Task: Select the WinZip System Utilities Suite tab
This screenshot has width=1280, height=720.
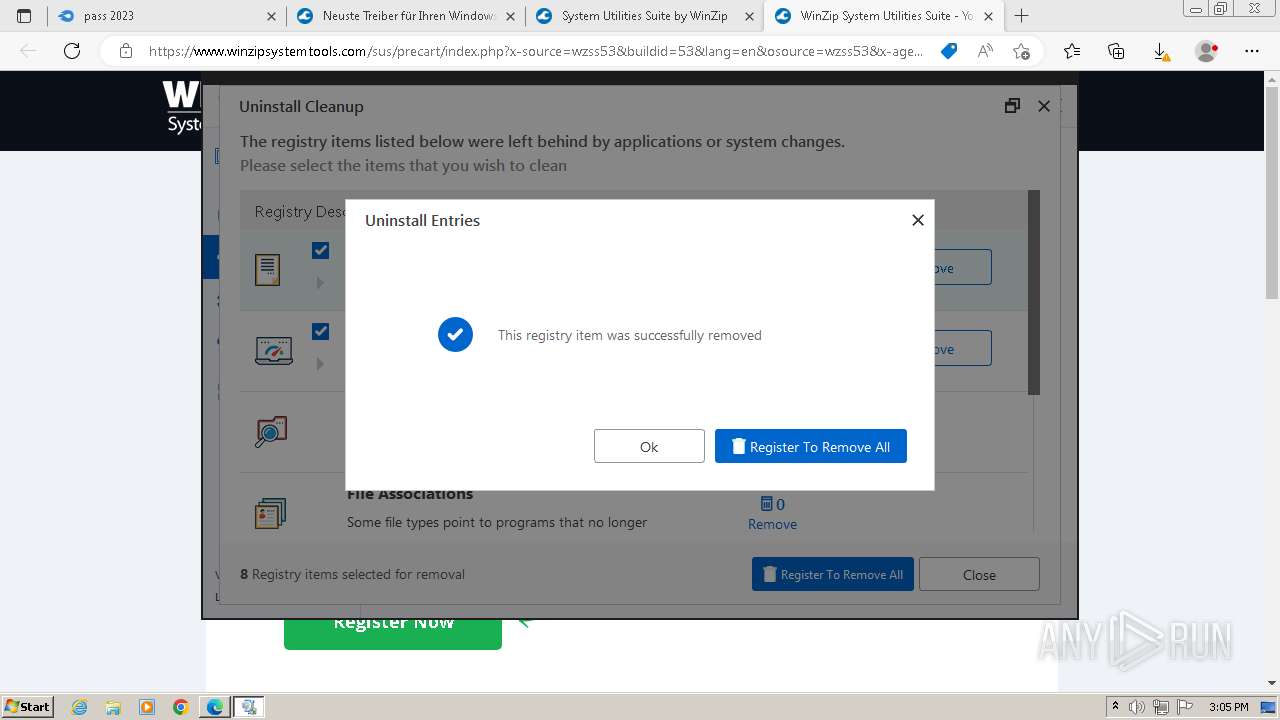Action: click(883, 16)
